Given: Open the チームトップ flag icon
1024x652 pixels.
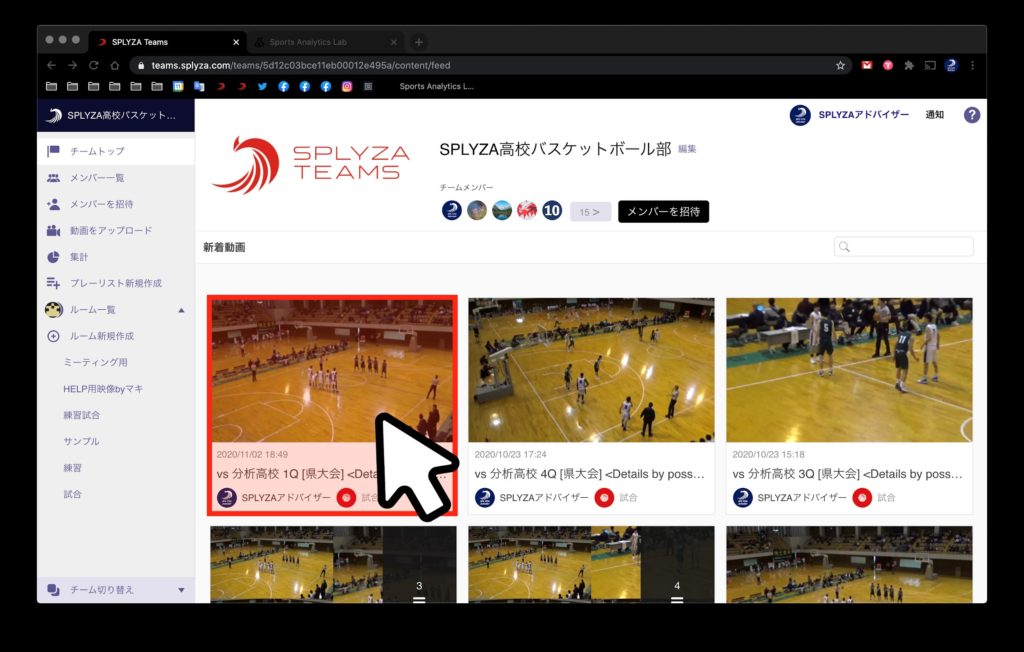Looking at the screenshot, I should point(54,151).
